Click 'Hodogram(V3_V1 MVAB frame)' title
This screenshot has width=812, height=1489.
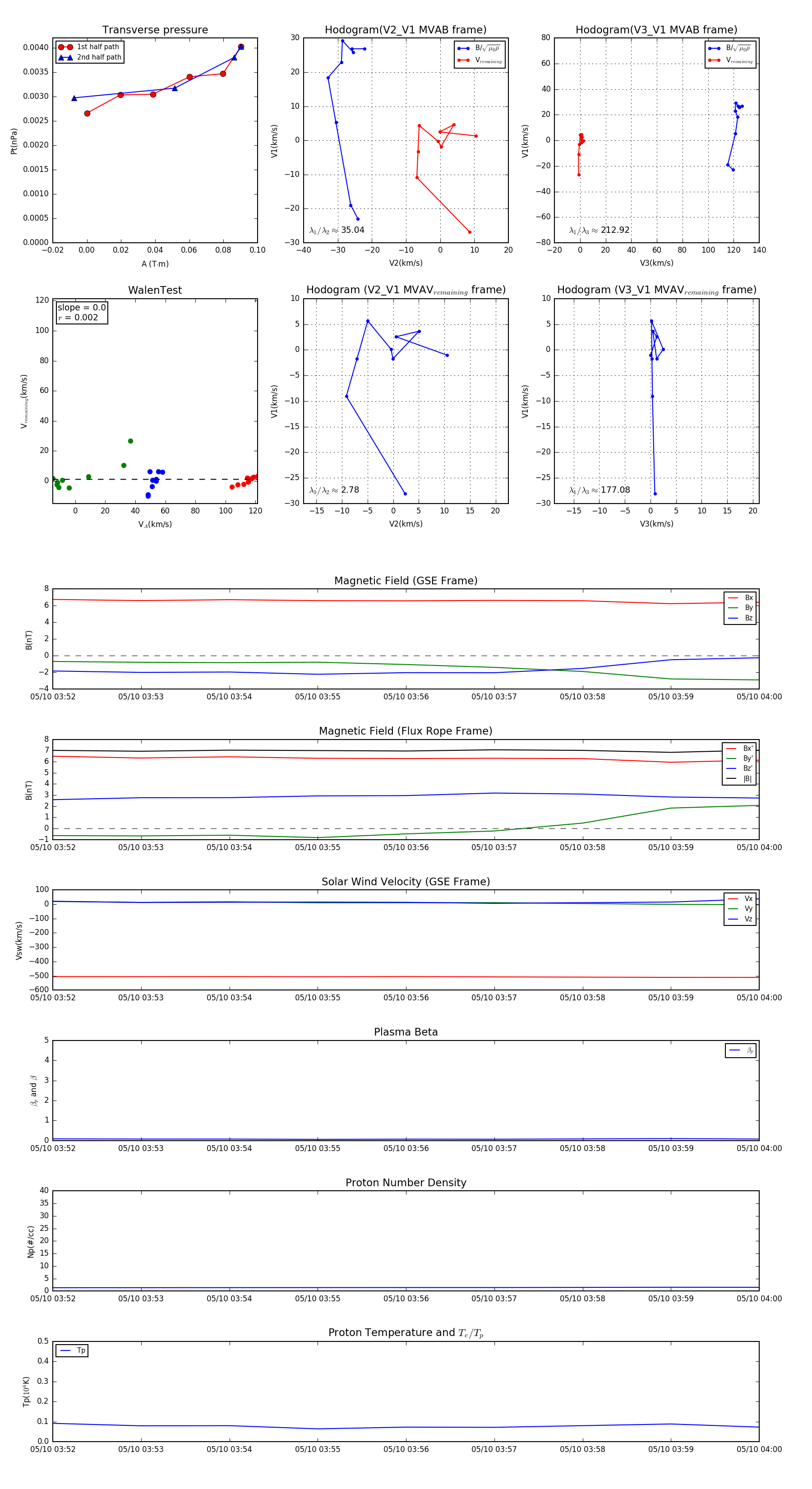pos(656,30)
